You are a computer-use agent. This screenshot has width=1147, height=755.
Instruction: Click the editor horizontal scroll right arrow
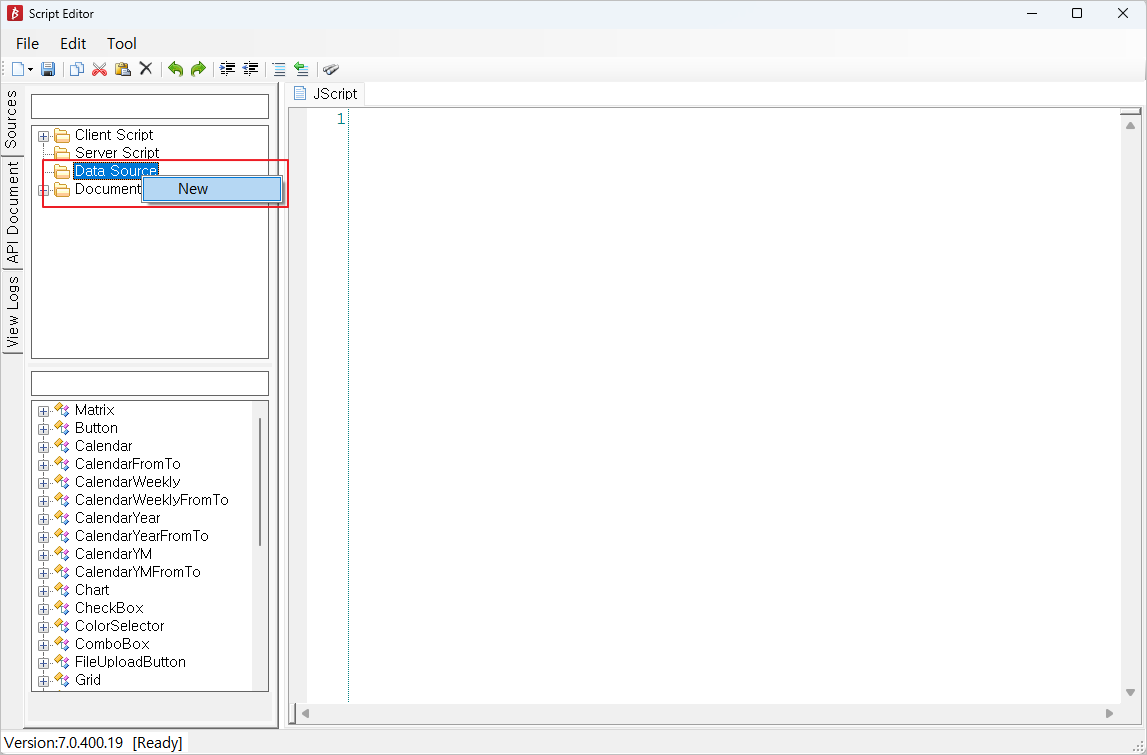tap(1109, 713)
